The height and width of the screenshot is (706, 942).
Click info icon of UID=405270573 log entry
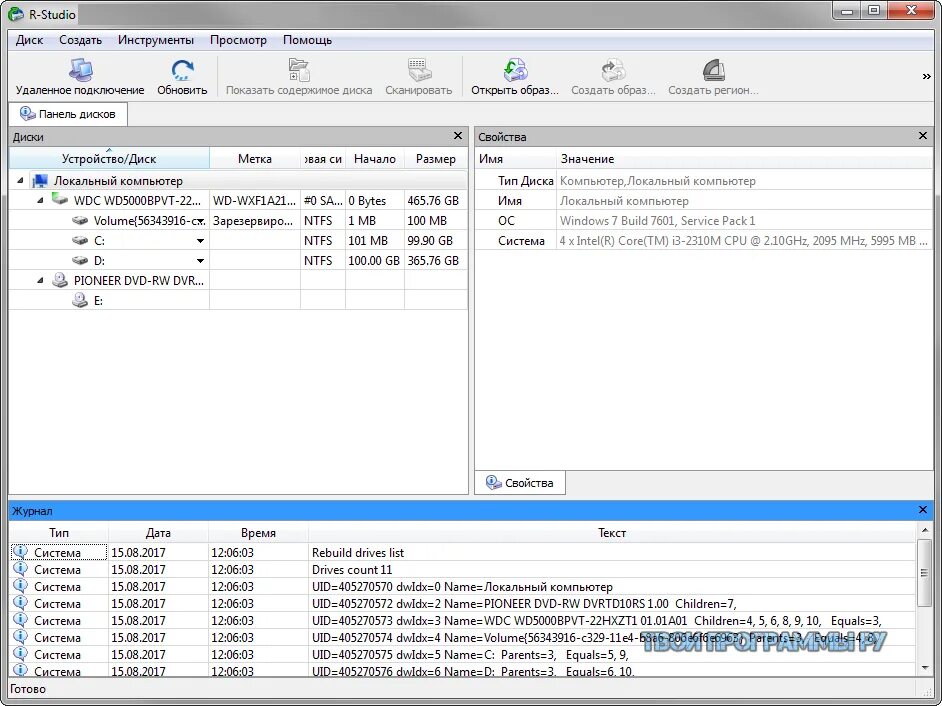(20, 619)
